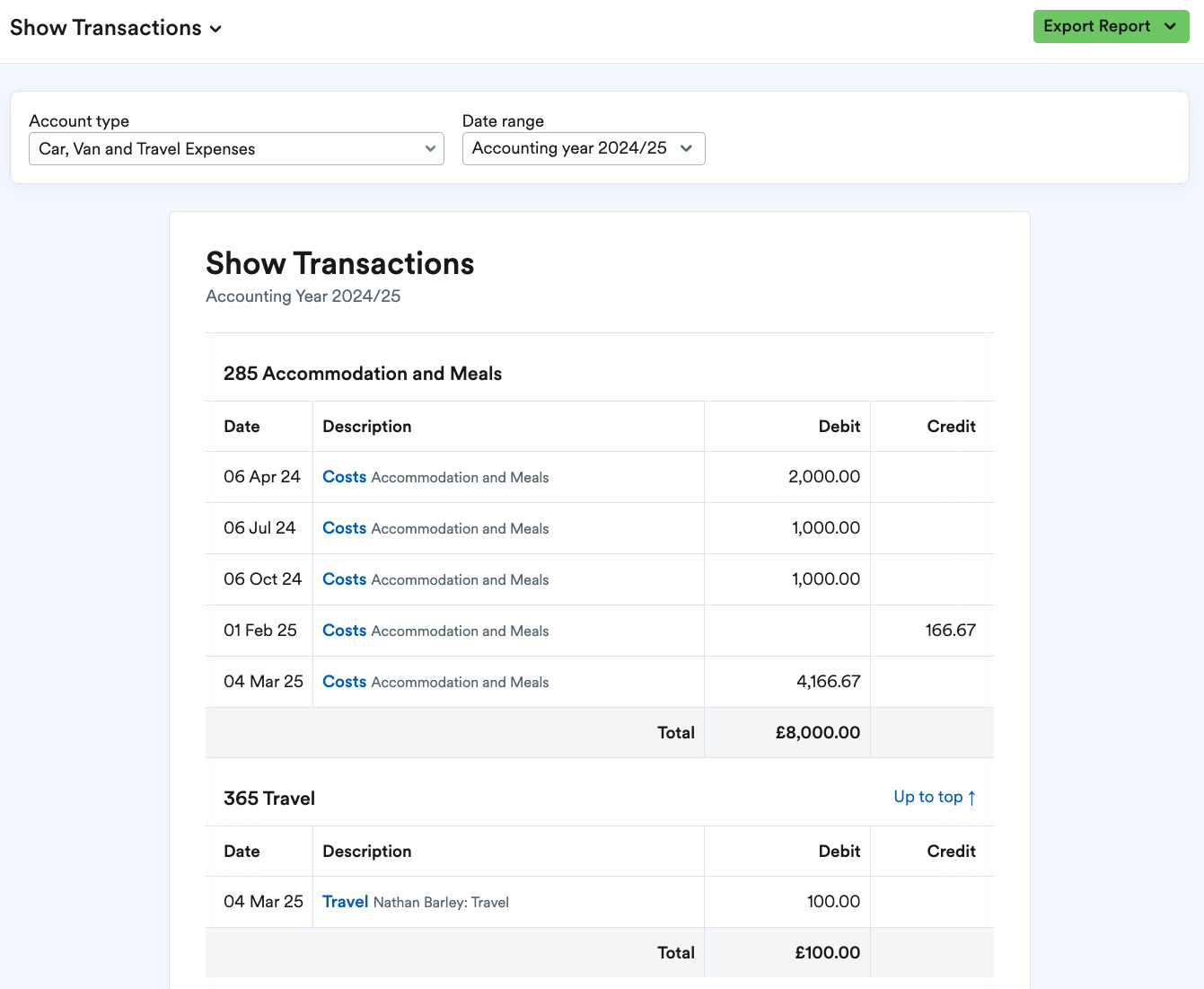Select the £8,000.00 total value
The width and height of the screenshot is (1204, 989).
[818, 733]
